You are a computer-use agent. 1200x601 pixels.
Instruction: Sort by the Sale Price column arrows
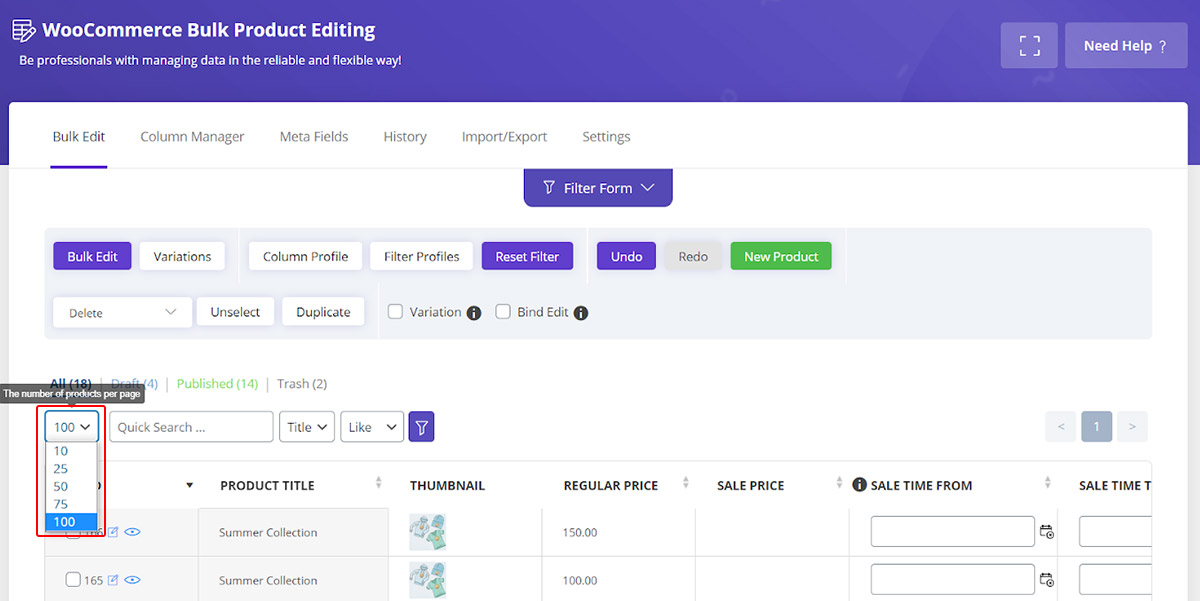click(839, 484)
